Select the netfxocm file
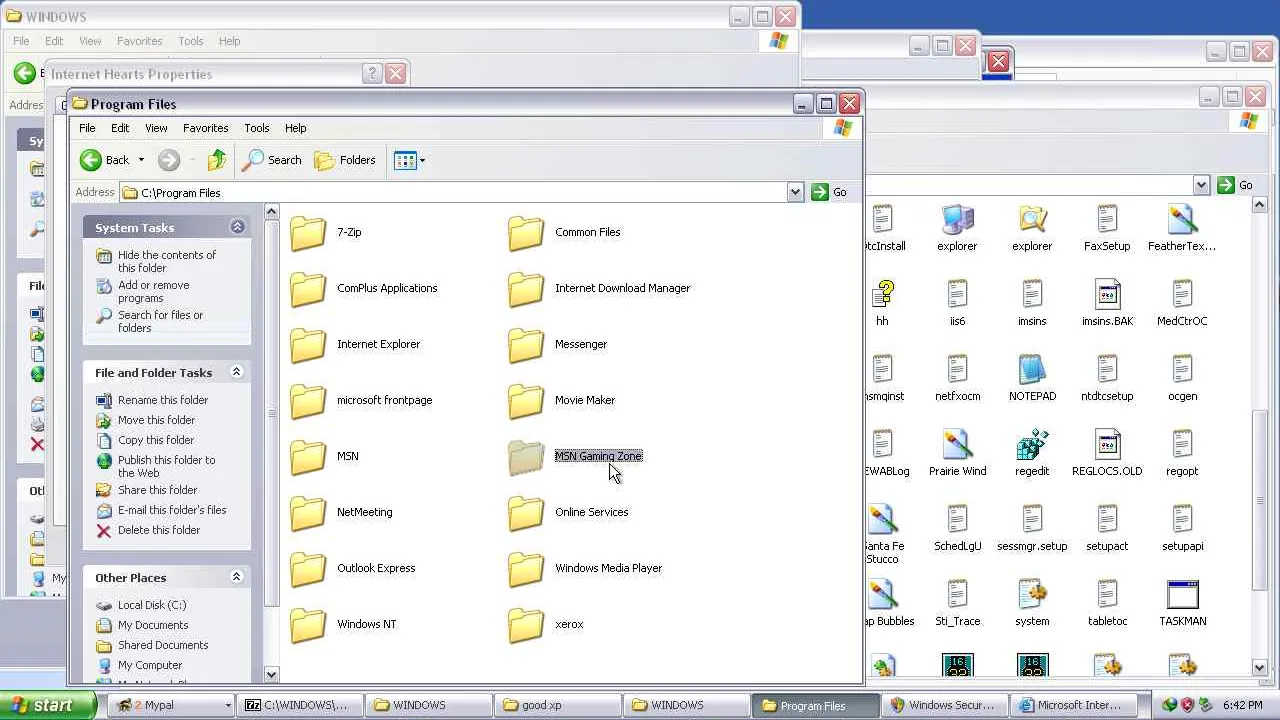1280x720 pixels. click(x=957, y=377)
